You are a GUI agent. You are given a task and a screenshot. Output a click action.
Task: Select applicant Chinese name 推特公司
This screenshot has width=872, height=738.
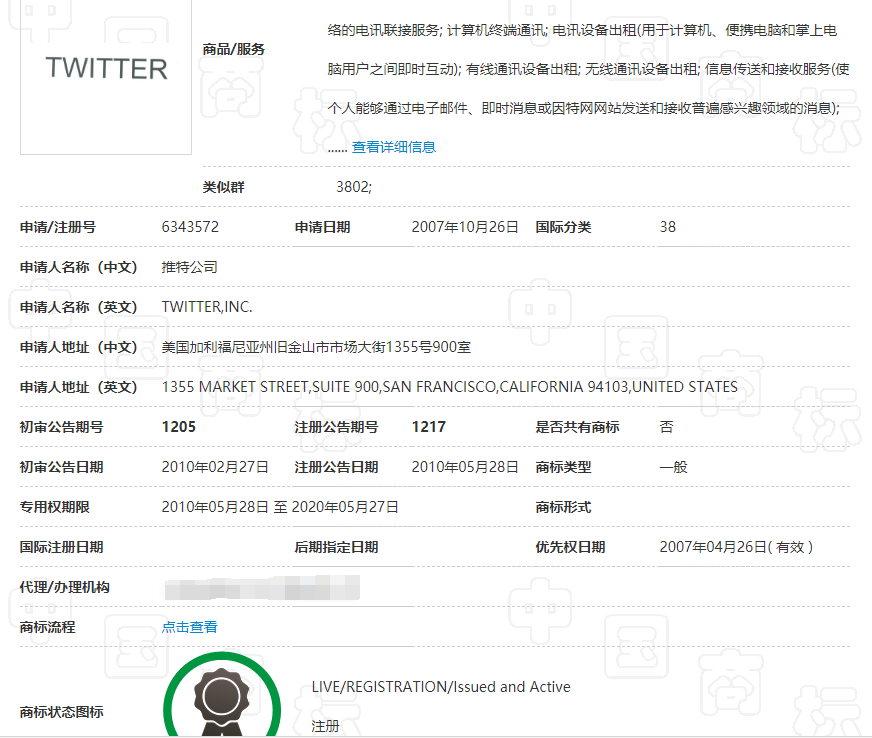coord(189,267)
